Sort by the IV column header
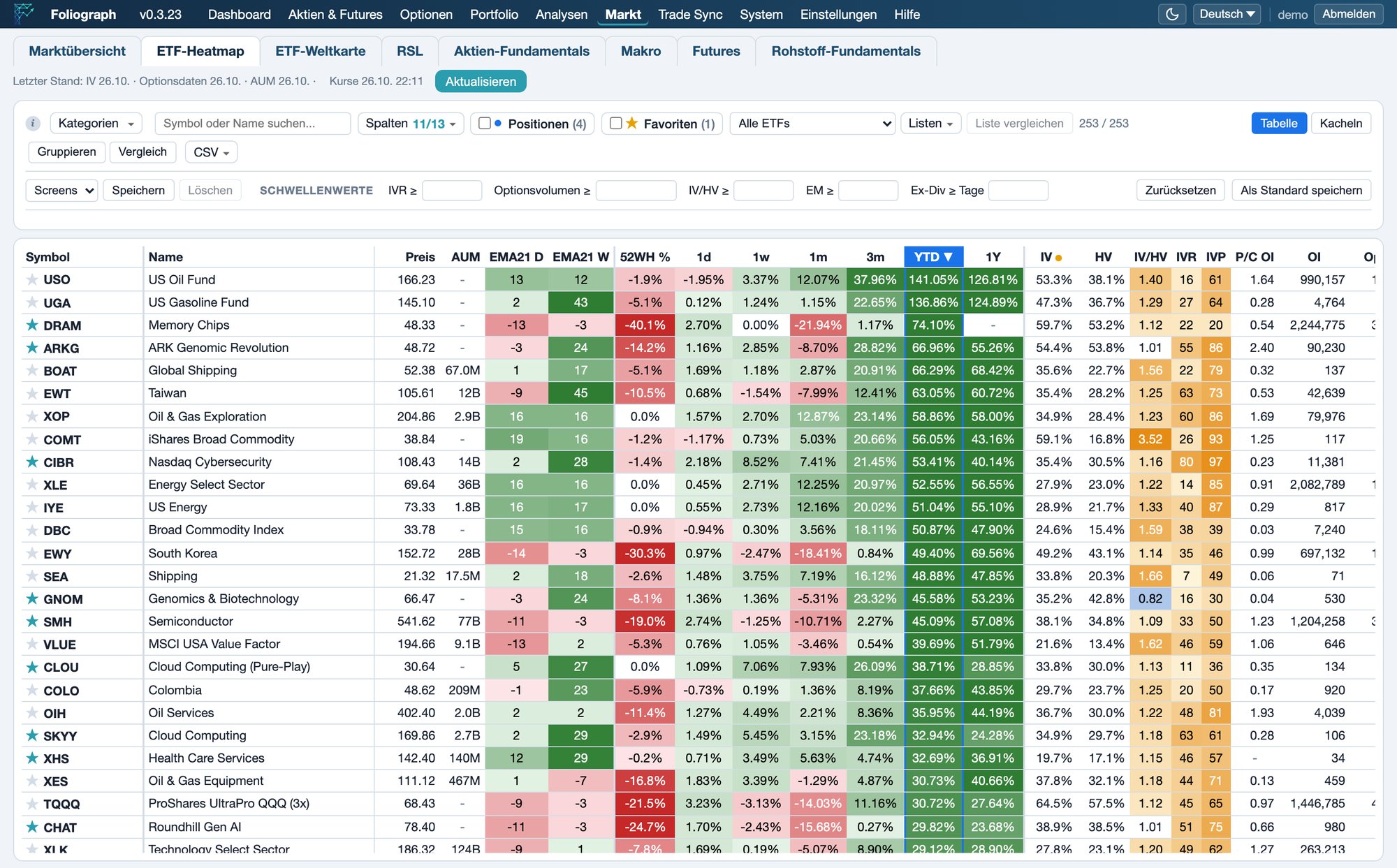The width and height of the screenshot is (1397, 868). pyautogui.click(x=1050, y=257)
